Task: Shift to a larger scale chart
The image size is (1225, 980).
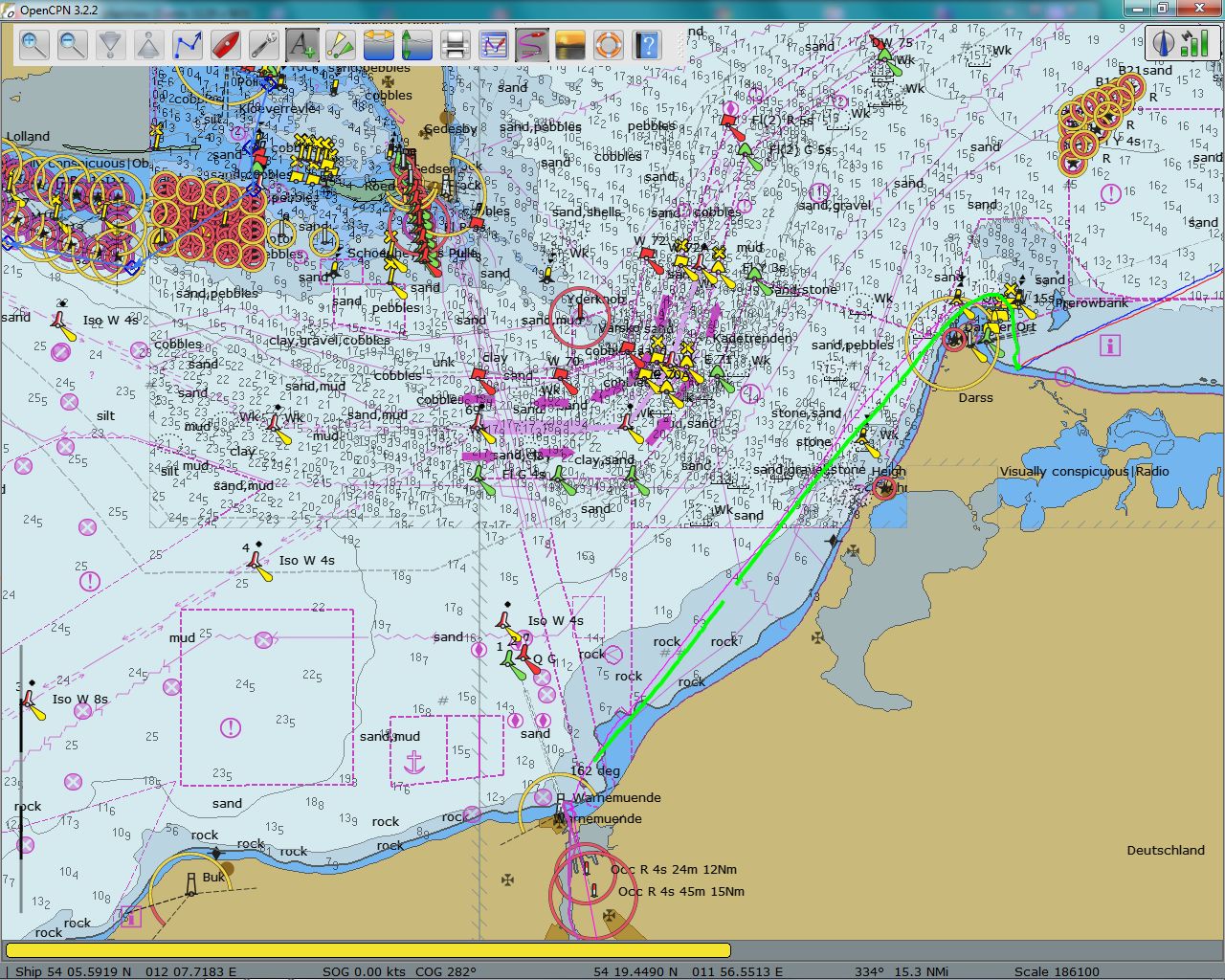Action: [111, 44]
